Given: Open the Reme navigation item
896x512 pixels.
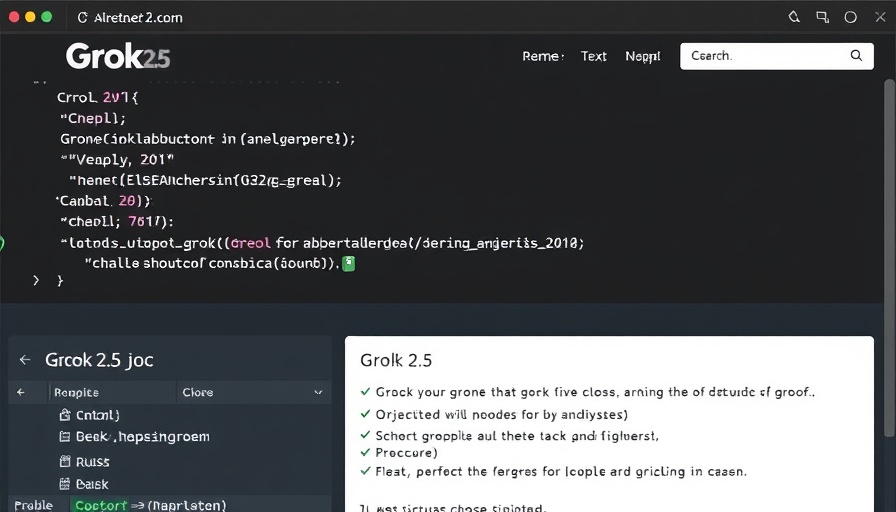Looking at the screenshot, I should (x=542, y=56).
